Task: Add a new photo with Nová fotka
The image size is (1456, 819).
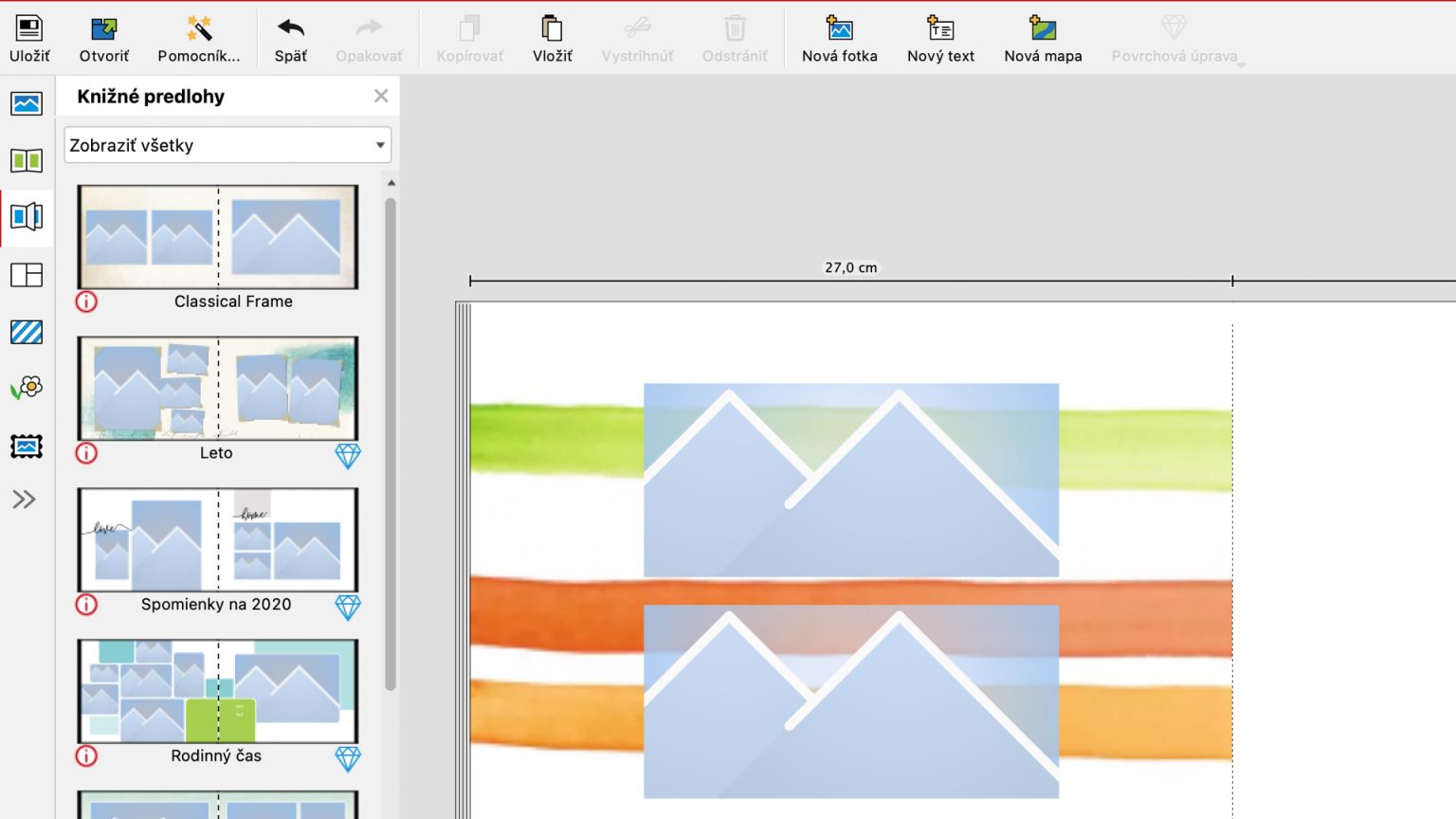Action: pos(840,40)
